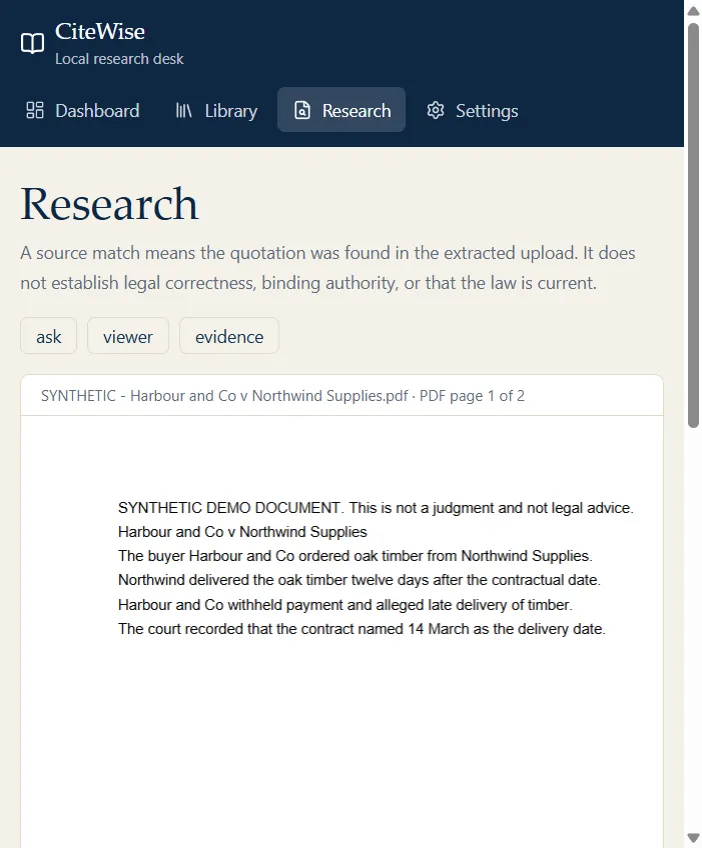Click the Research file-search icon

[x=302, y=110]
